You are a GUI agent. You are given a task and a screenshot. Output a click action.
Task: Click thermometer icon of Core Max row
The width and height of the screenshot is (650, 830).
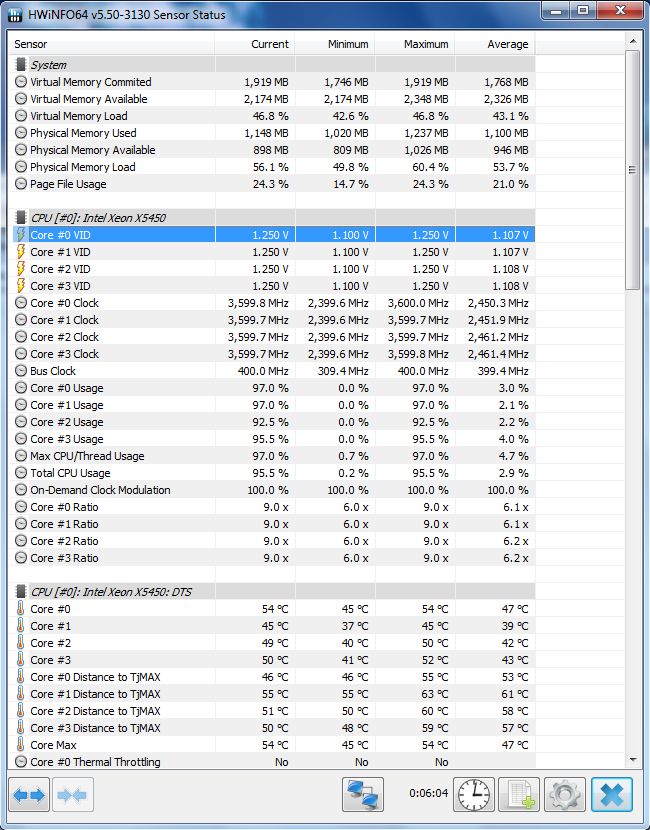[21, 744]
